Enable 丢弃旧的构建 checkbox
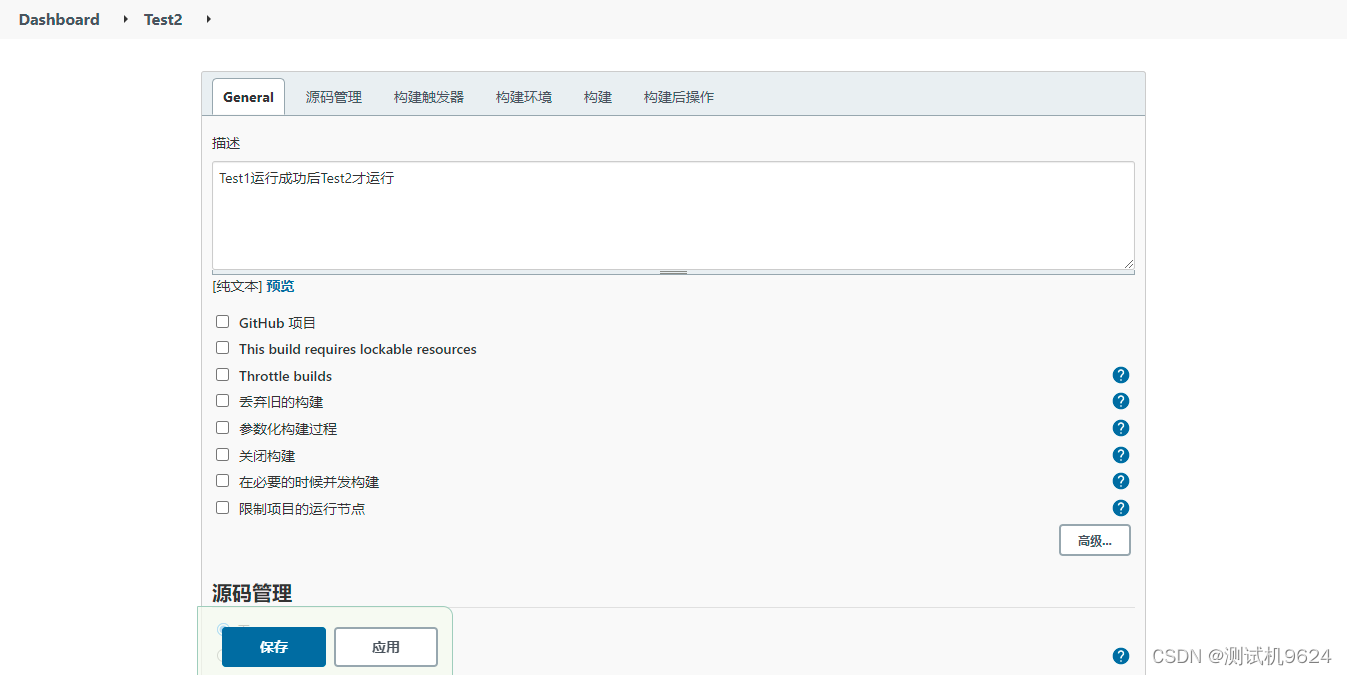 222,401
